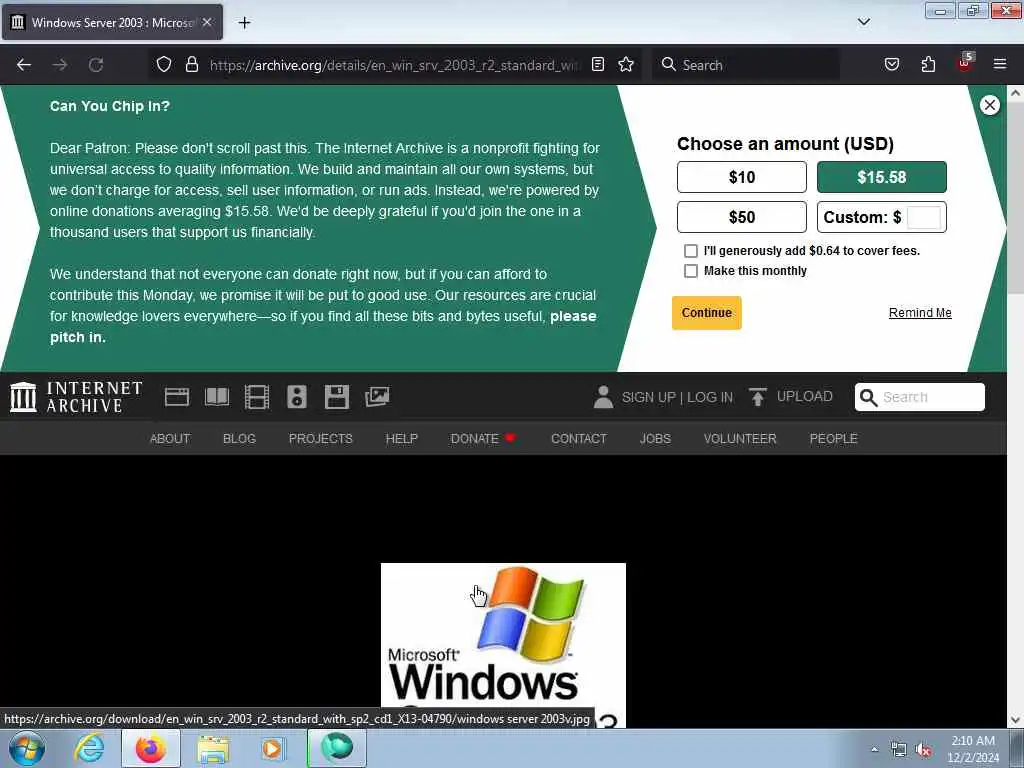The height and width of the screenshot is (768, 1024).
Task: Select the $50 donation amount
Action: point(742,217)
